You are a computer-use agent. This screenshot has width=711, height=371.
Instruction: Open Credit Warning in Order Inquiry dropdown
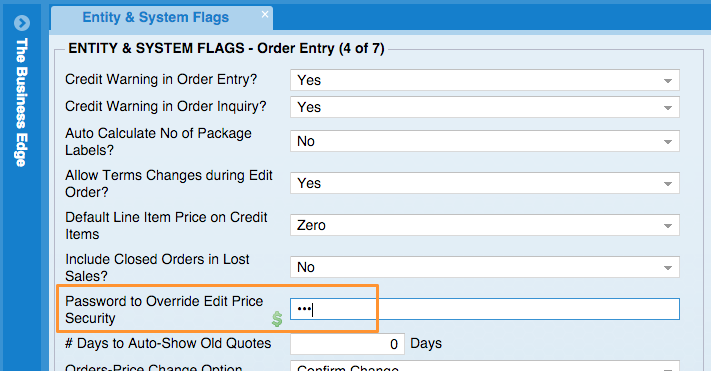click(x=485, y=107)
